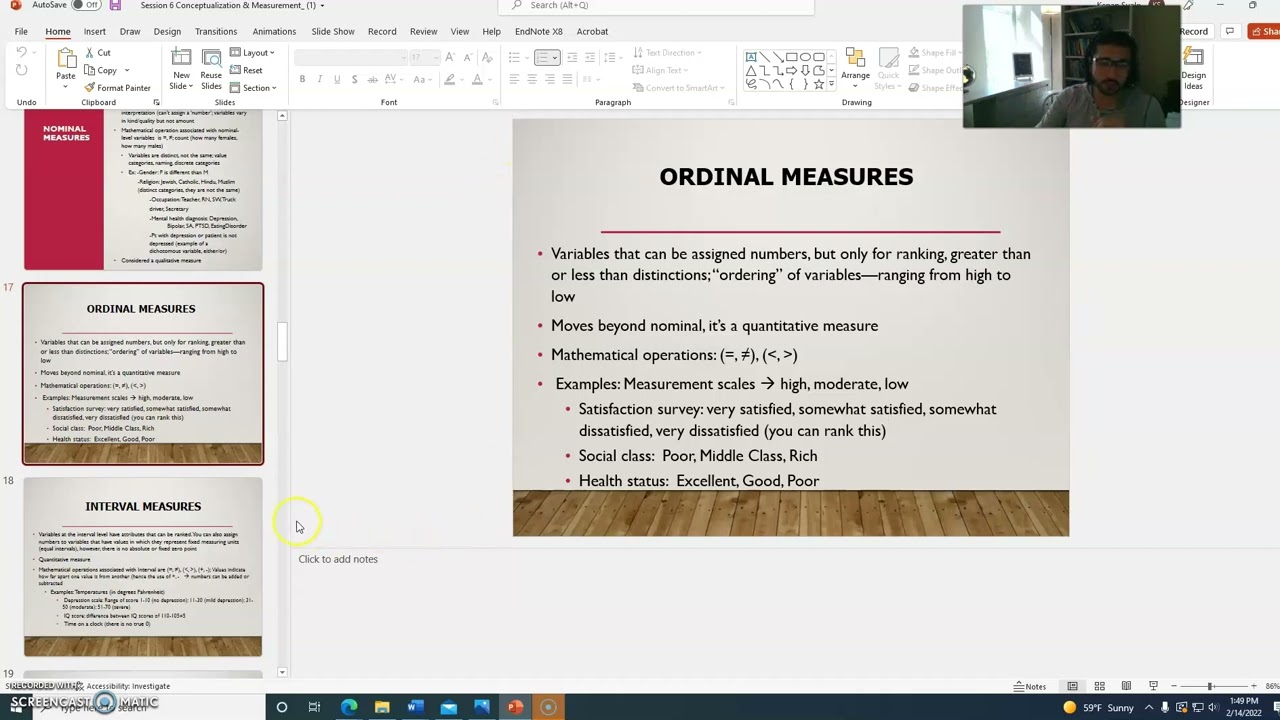Open the EndNote X8 tab

(x=539, y=31)
